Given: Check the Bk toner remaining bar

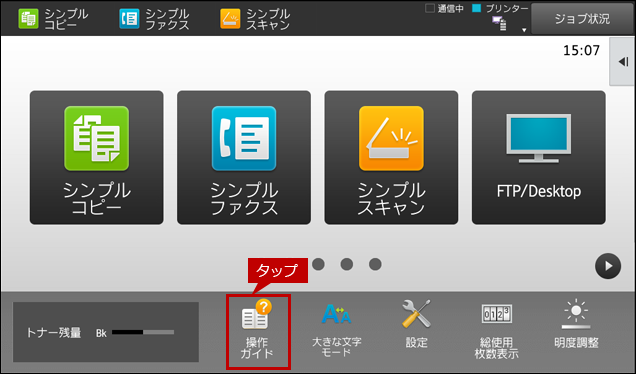Looking at the screenshot, I should [x=143, y=332].
